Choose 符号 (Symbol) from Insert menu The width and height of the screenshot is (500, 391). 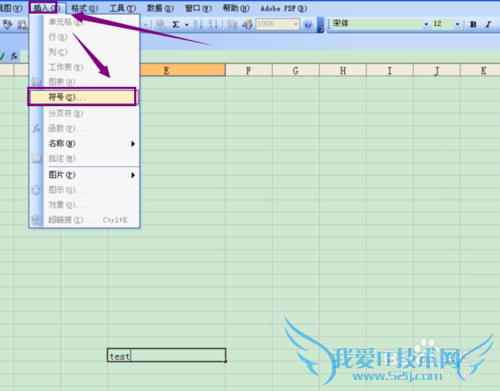click(x=82, y=97)
